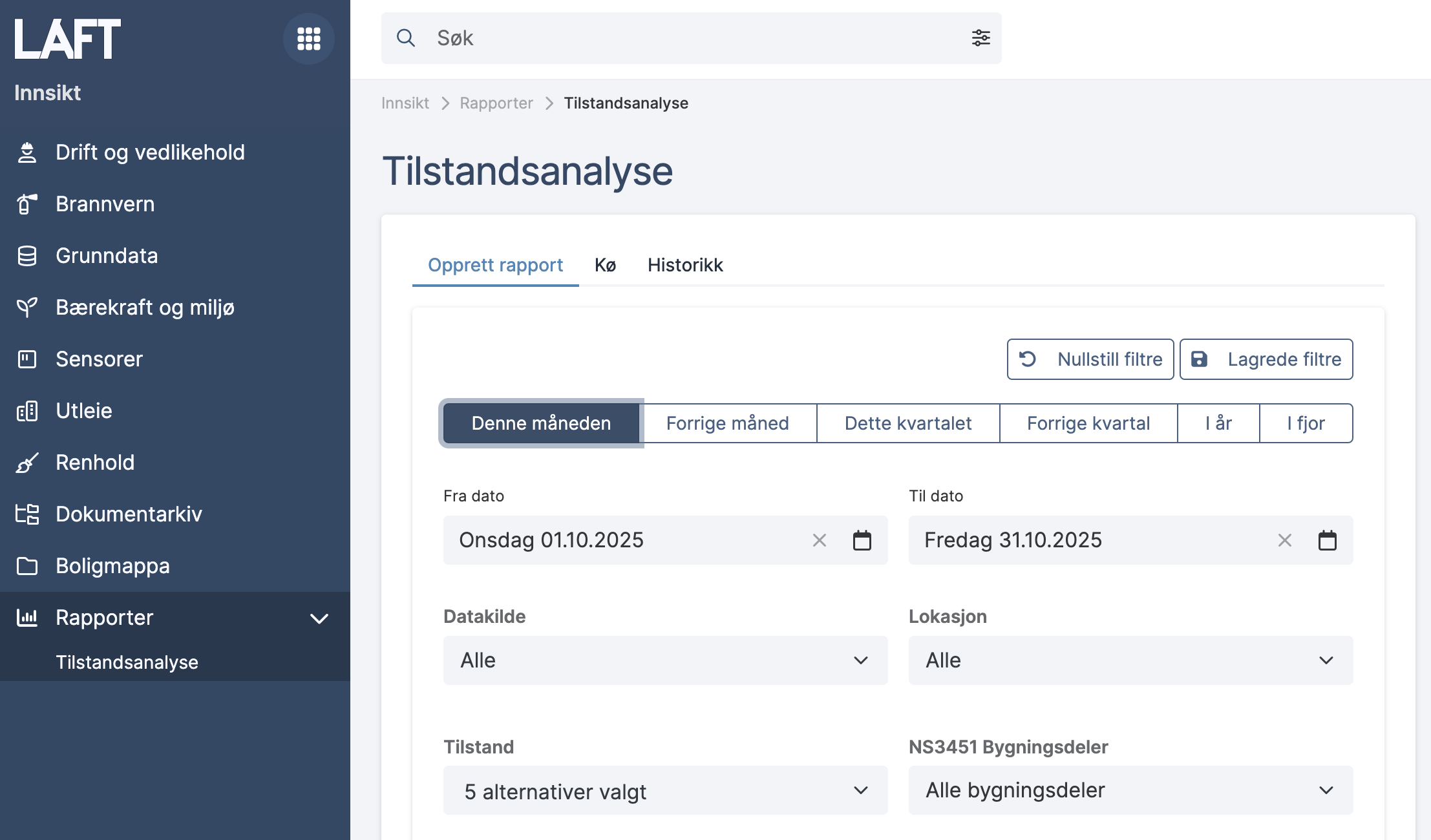Image resolution: width=1431 pixels, height=840 pixels.
Task: Switch to the Historikk tab
Action: (685, 265)
